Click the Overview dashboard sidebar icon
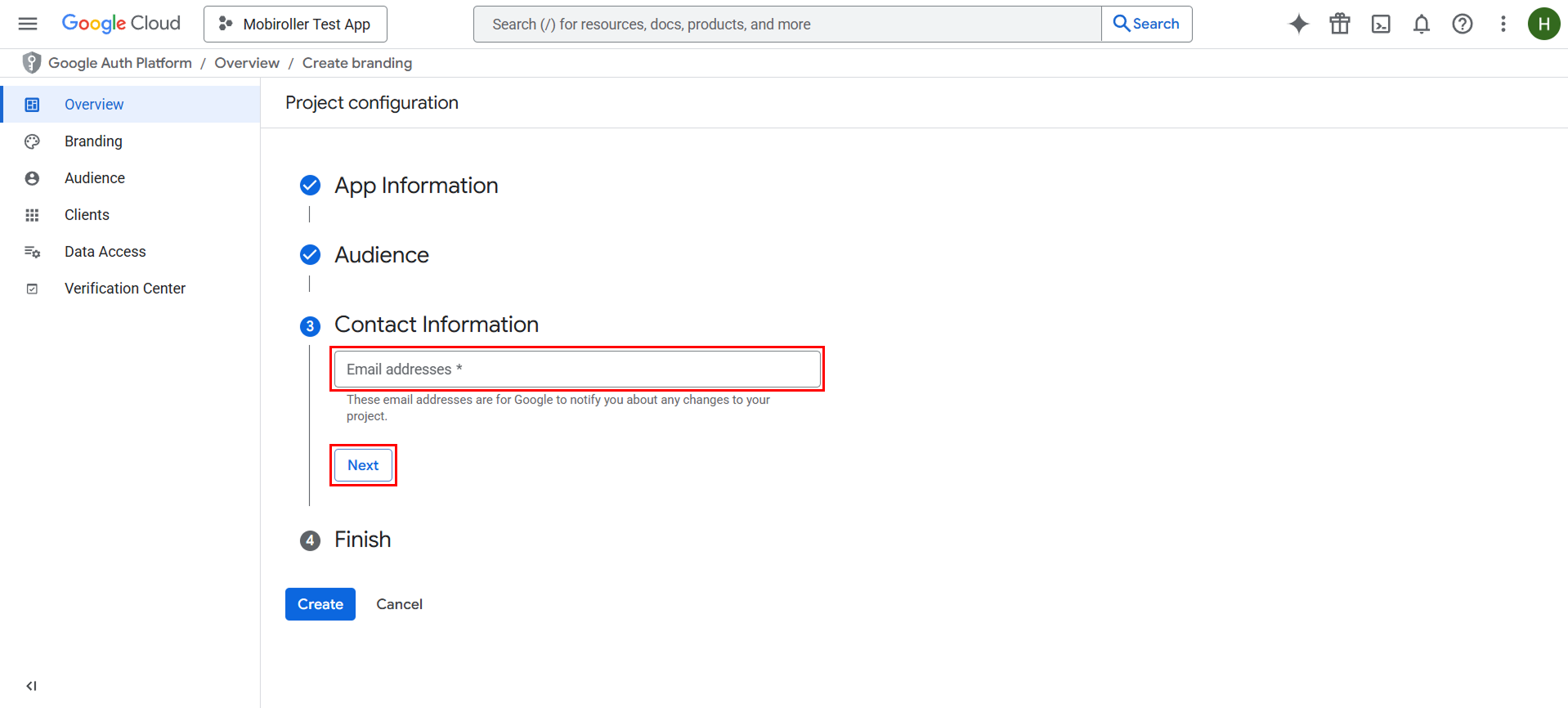1568x708 pixels. pyautogui.click(x=32, y=105)
